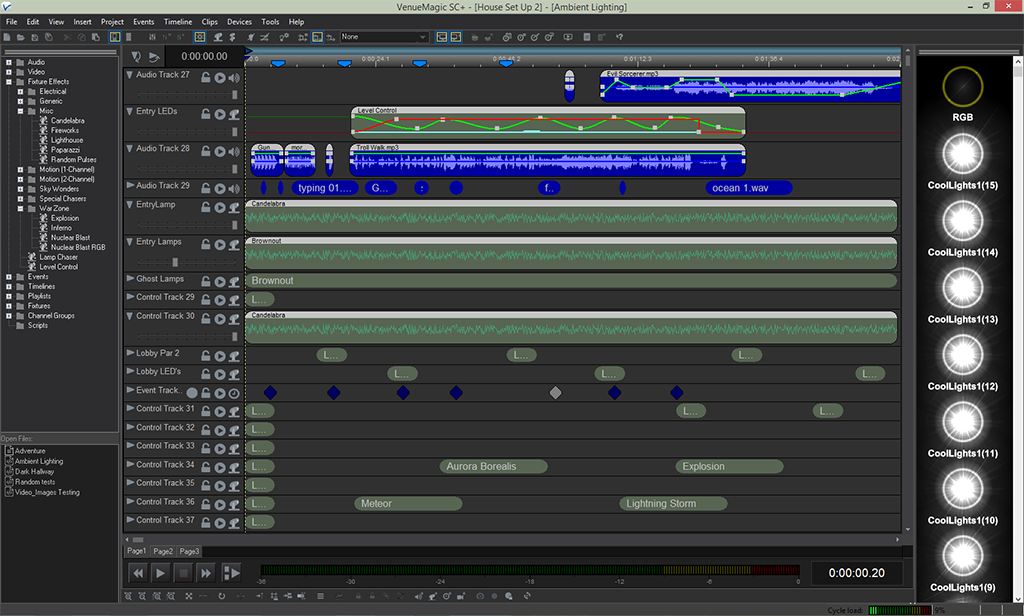Click the fast forward transport button
Image resolution: width=1024 pixels, height=616 pixels.
point(206,573)
